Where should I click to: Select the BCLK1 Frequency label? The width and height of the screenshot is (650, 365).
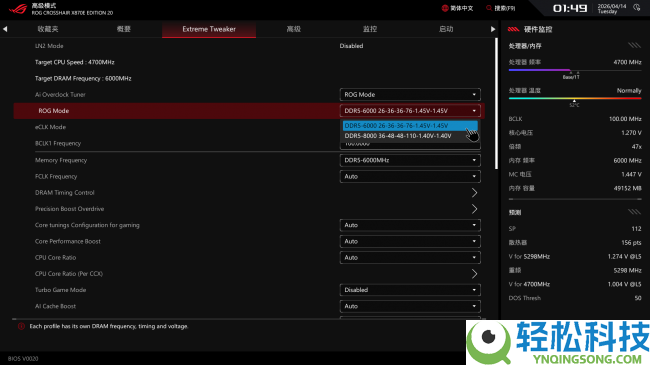pos(58,144)
